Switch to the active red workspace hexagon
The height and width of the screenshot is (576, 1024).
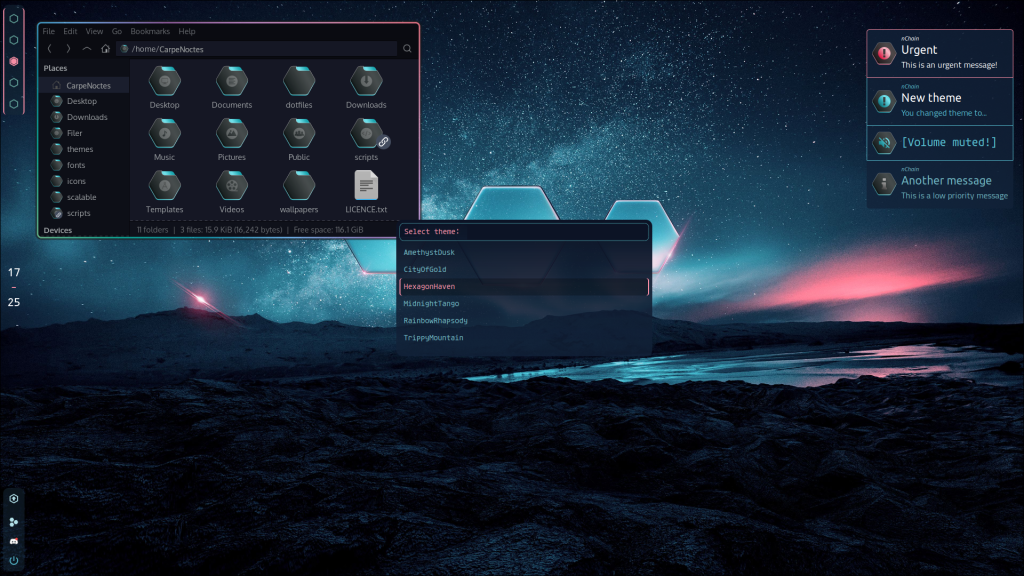tap(14, 61)
